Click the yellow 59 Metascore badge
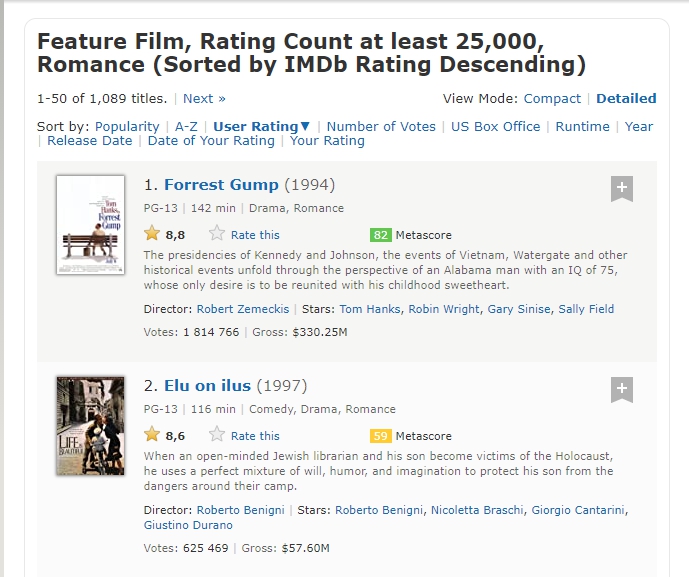The width and height of the screenshot is (689, 577). [x=380, y=436]
